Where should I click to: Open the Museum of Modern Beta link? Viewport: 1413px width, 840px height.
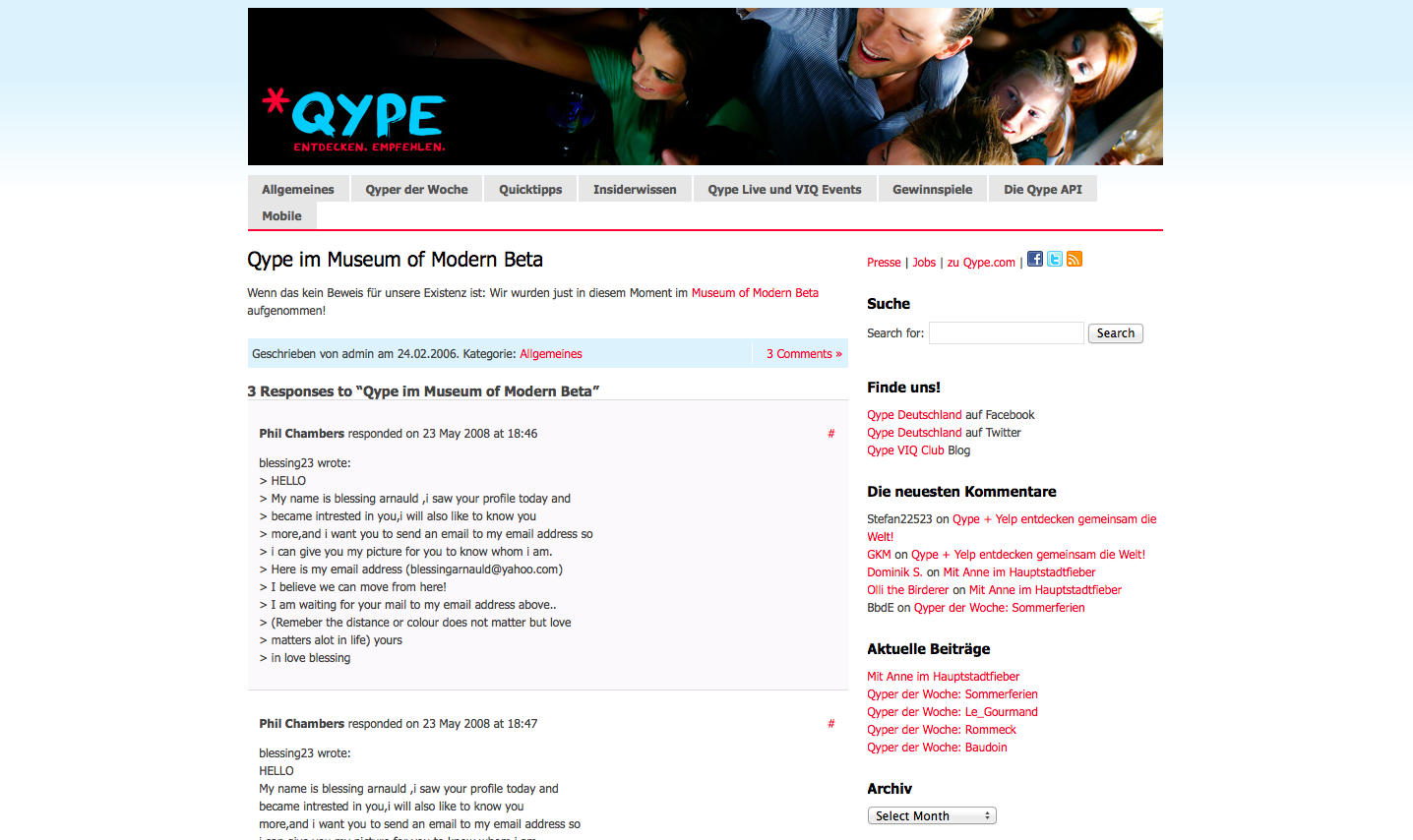click(755, 293)
